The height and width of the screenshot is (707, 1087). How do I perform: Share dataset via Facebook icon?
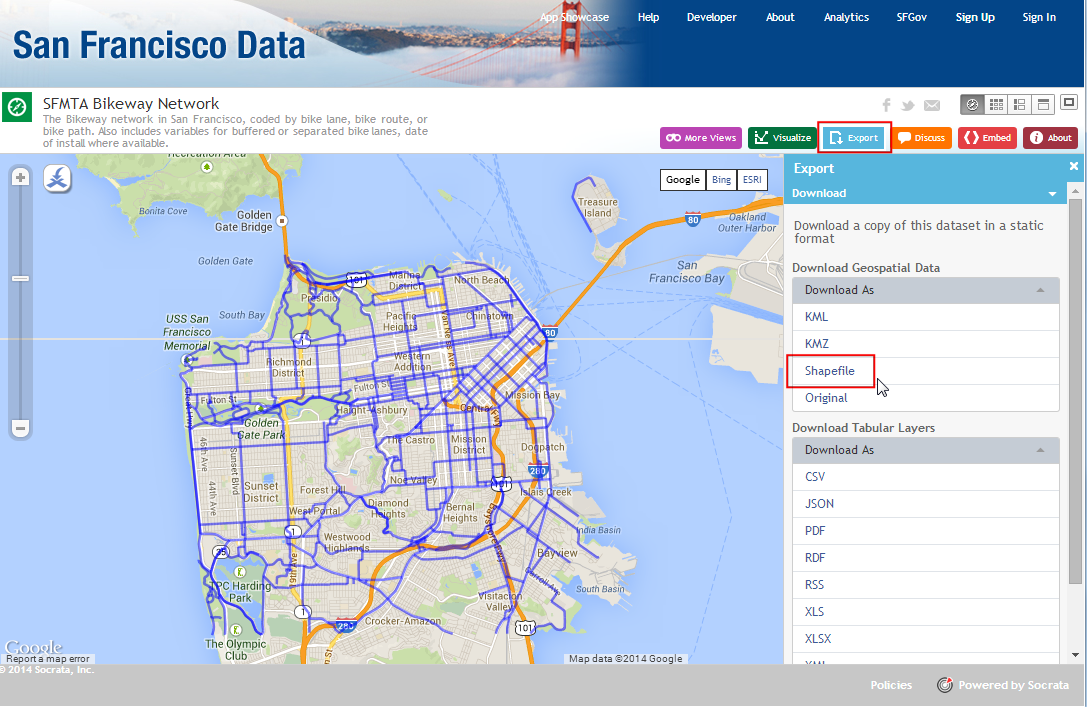click(886, 105)
